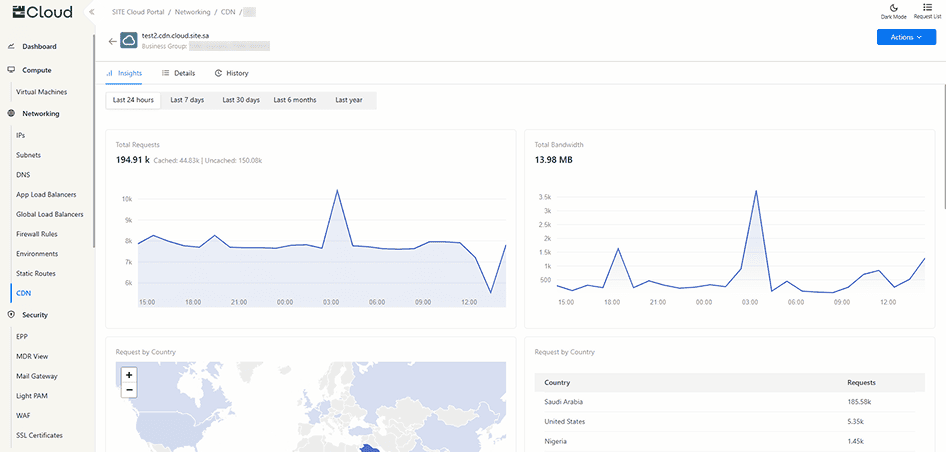Collapse the Networking sidebar section
Viewport: 946px width, 452px height.
click(41, 114)
